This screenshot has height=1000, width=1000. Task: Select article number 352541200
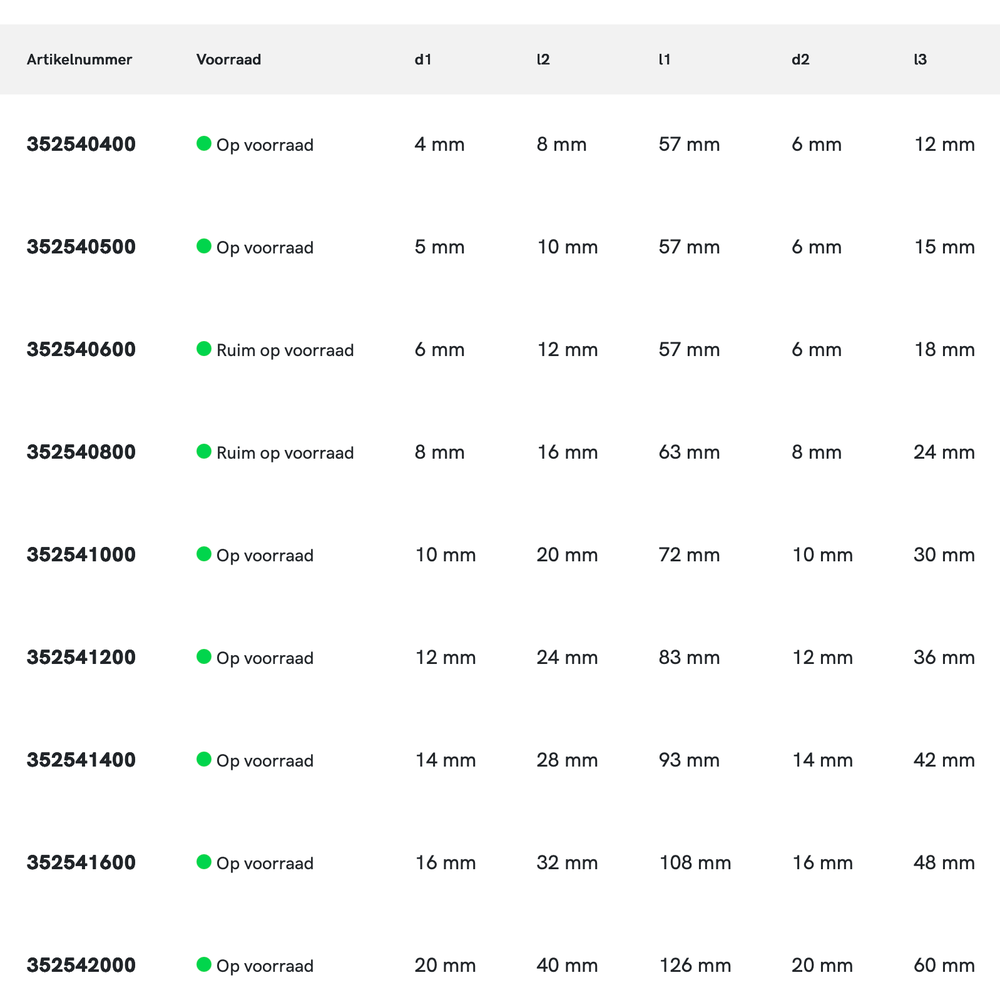81,658
